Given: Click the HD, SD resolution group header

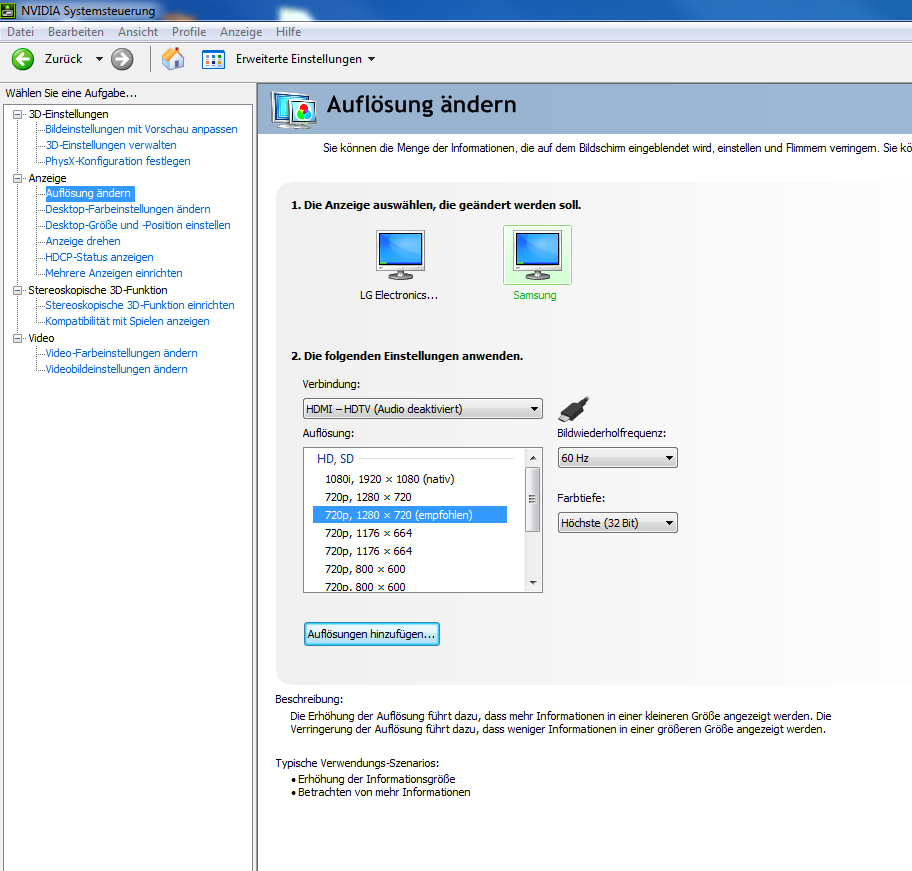Looking at the screenshot, I should [335, 459].
